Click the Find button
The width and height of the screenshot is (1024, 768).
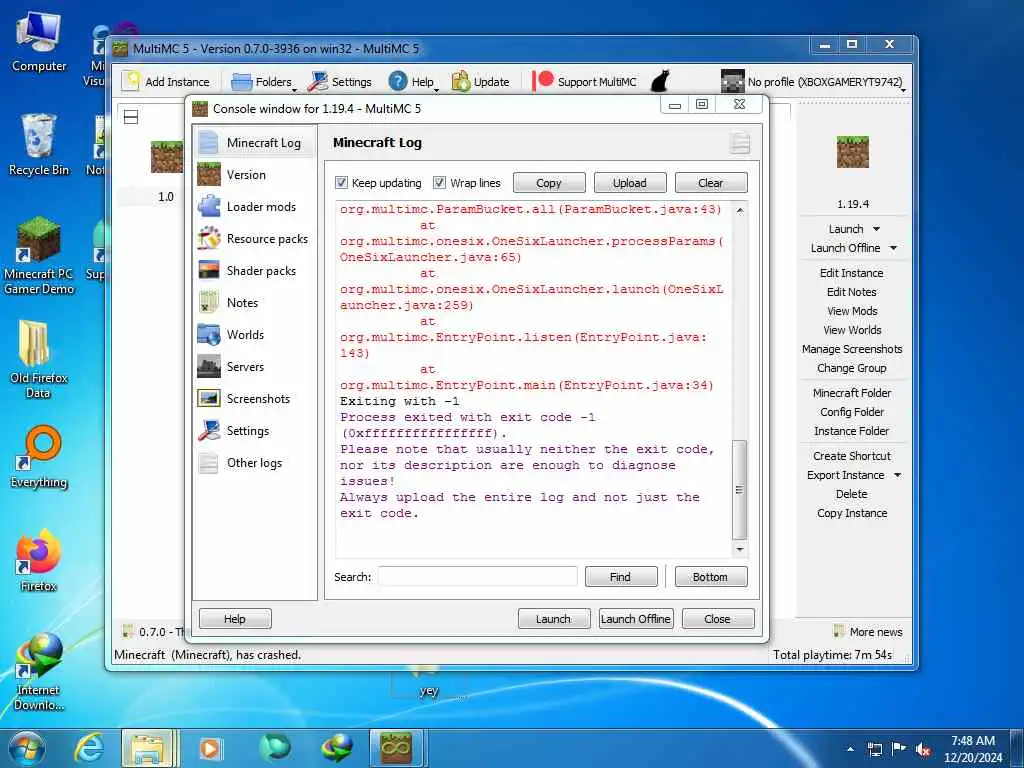coord(620,577)
